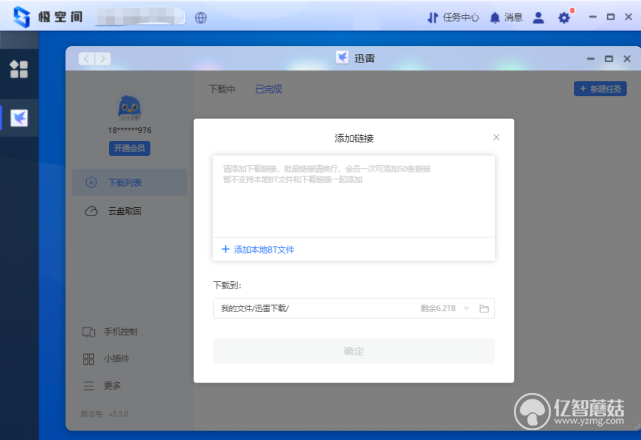
Task: Go back with the left arrow in 迅雷 window
Action: (x=87, y=59)
